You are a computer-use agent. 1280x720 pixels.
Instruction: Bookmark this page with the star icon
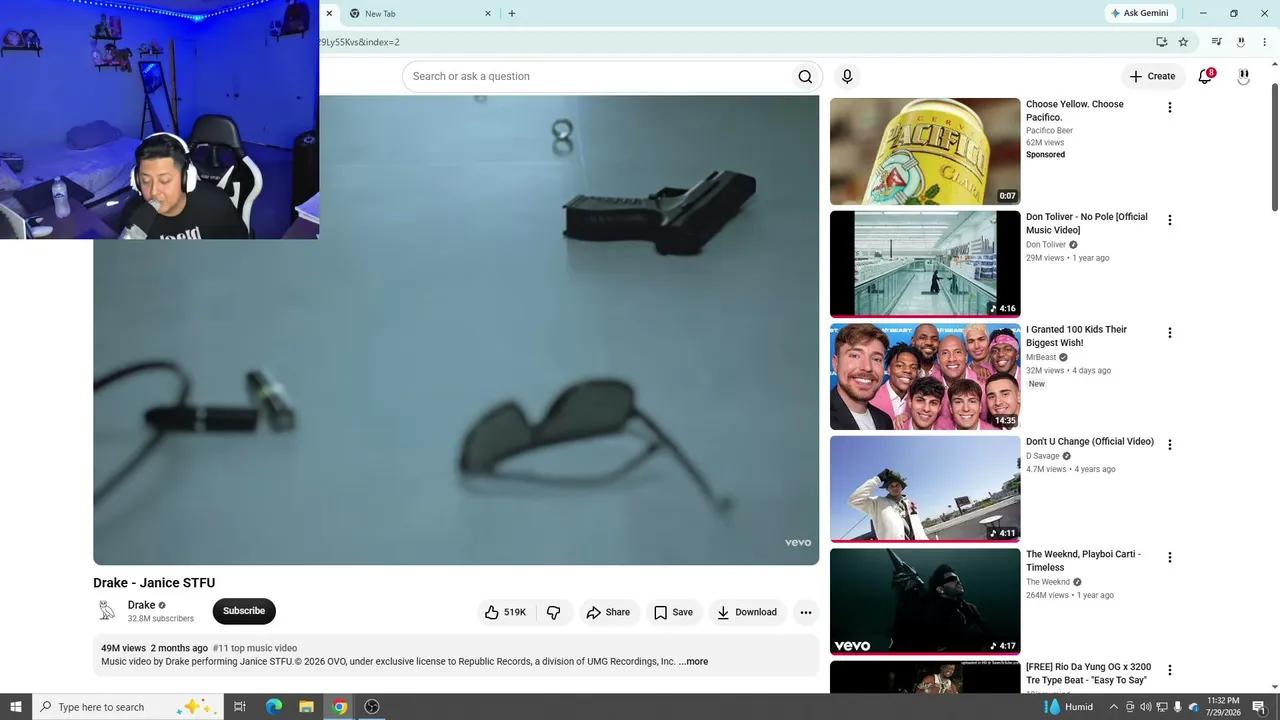pos(1183,42)
